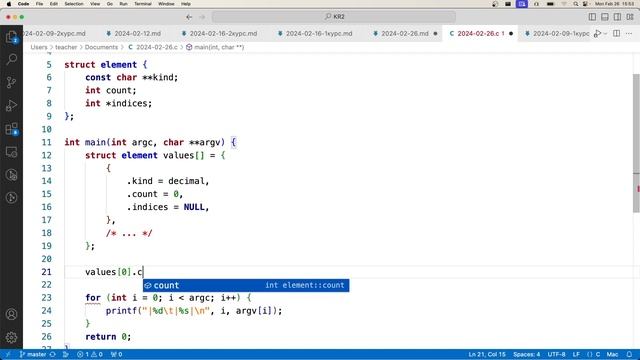Image resolution: width=640 pixels, height=360 pixels.
Task: Open the Apple menu
Action: click(9, 4)
